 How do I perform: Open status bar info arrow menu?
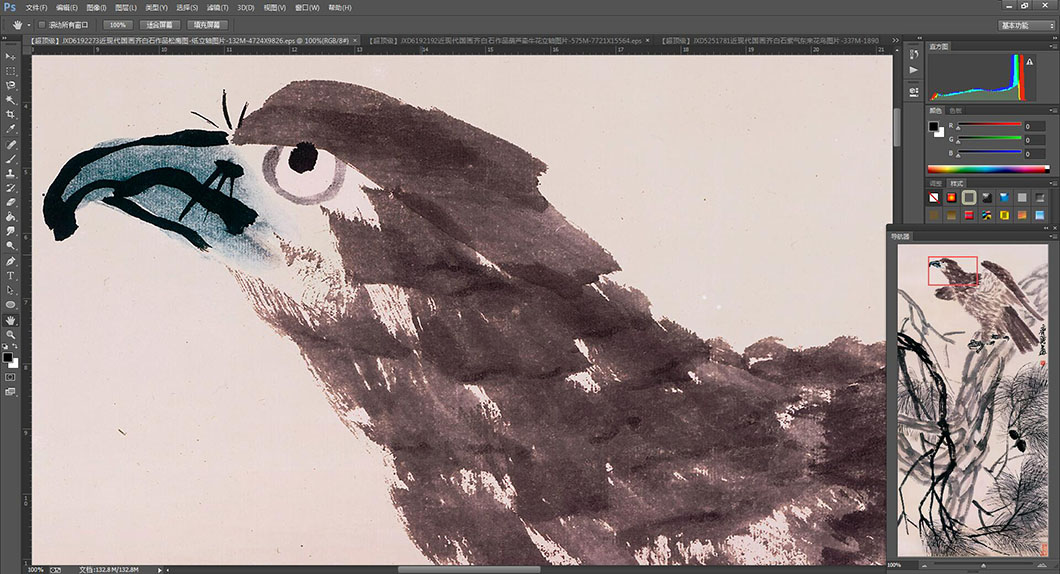(x=160, y=570)
